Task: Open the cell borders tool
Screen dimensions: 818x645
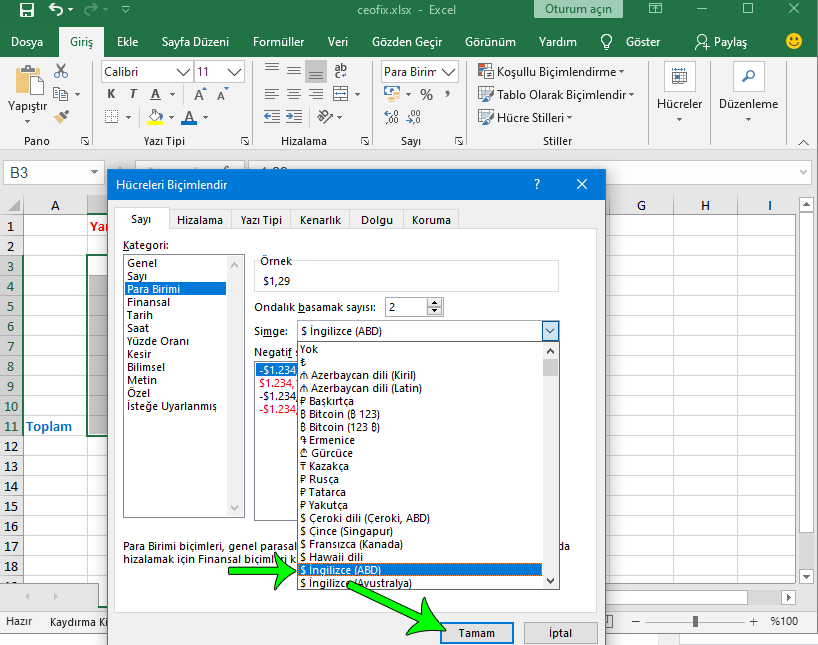Action: 111,117
